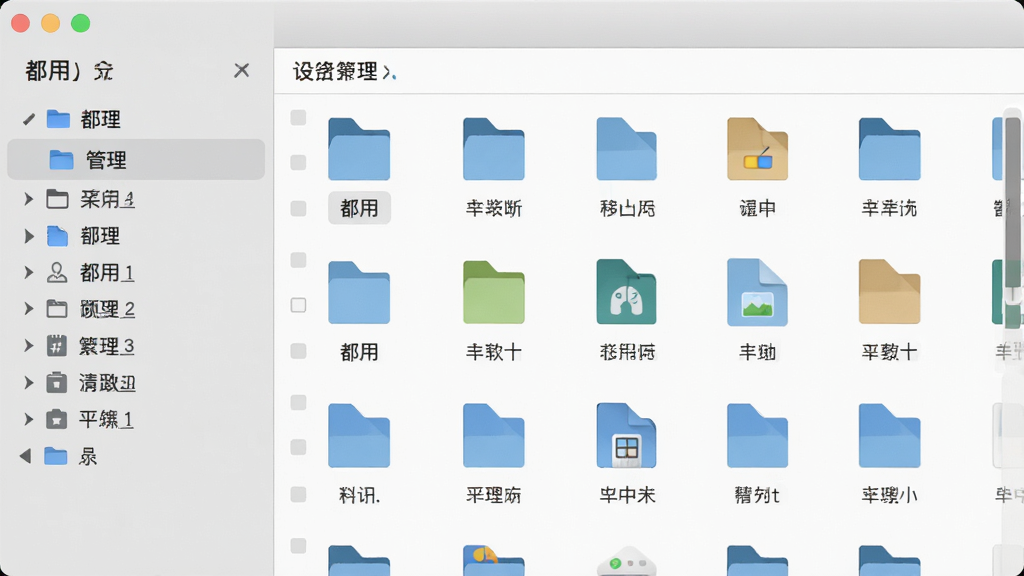1024x576 pixels.
Task: Open the folder icon labeled 辛骤小
Action: [889, 436]
